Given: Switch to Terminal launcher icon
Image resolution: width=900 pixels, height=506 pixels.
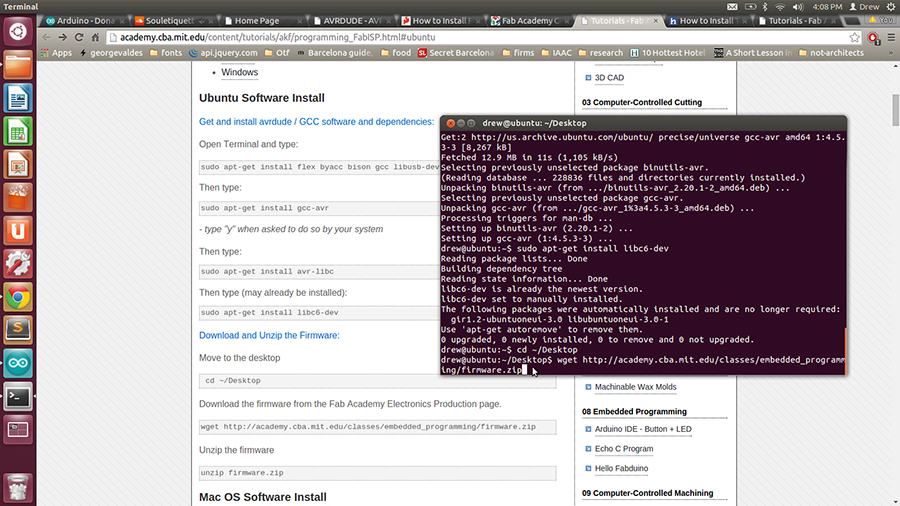Looking at the screenshot, I should [18, 396].
